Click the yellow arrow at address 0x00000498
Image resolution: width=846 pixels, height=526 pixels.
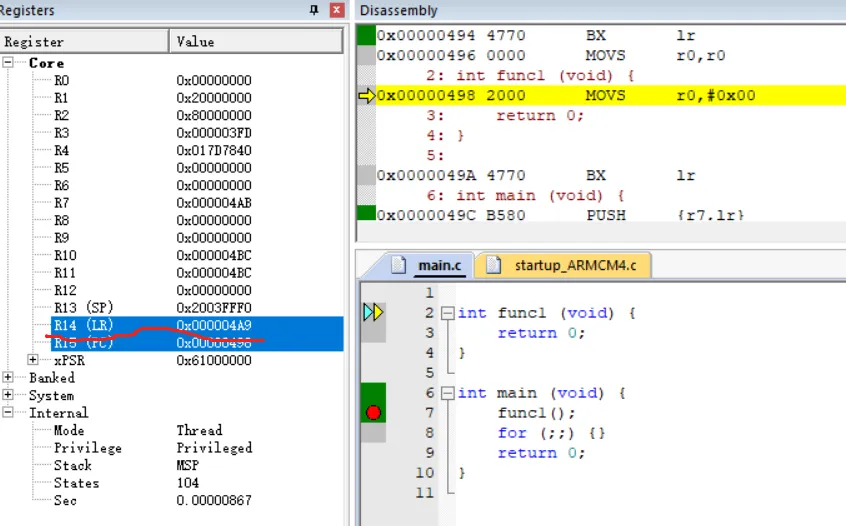pos(366,96)
